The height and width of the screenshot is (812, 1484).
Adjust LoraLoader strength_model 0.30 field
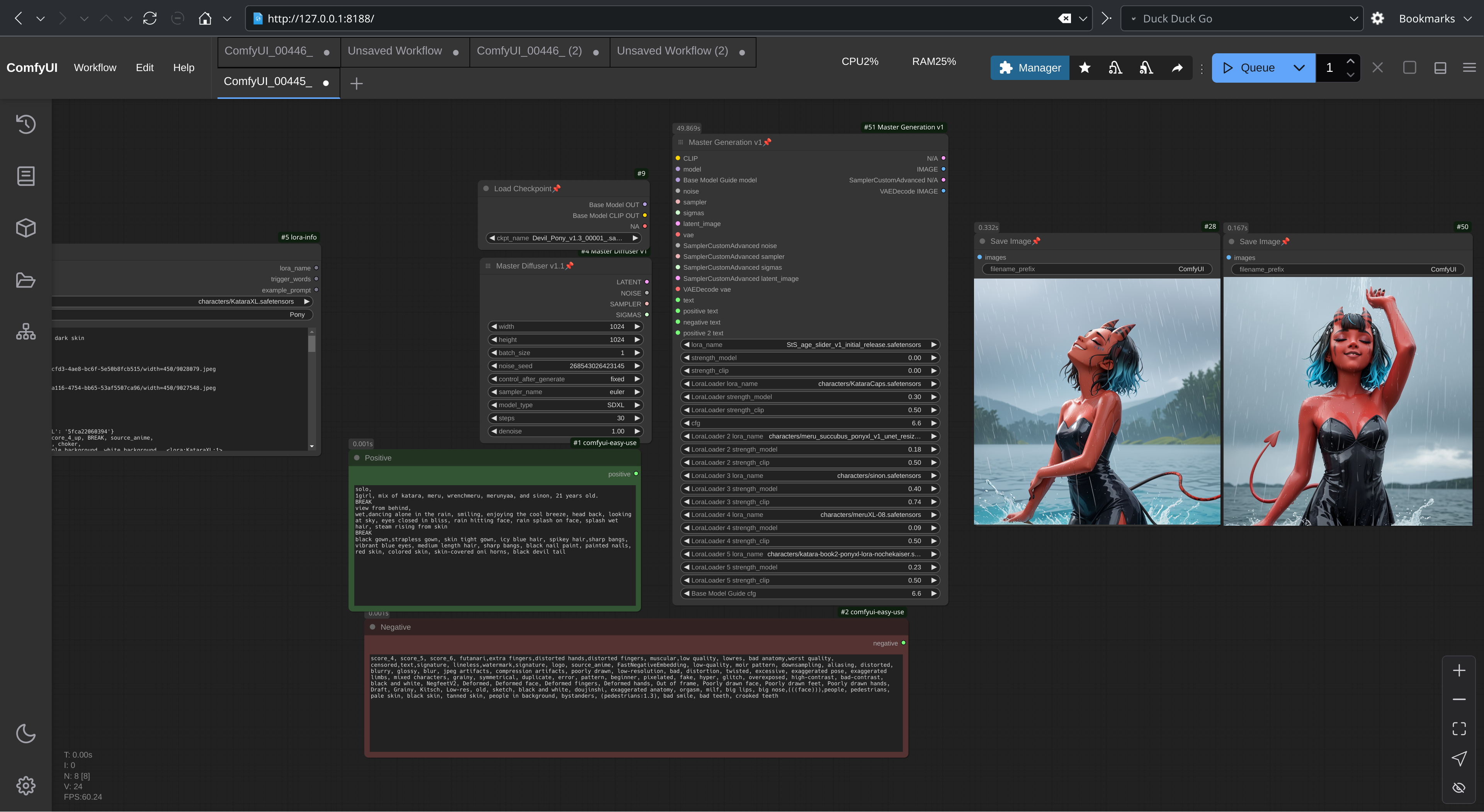click(809, 397)
